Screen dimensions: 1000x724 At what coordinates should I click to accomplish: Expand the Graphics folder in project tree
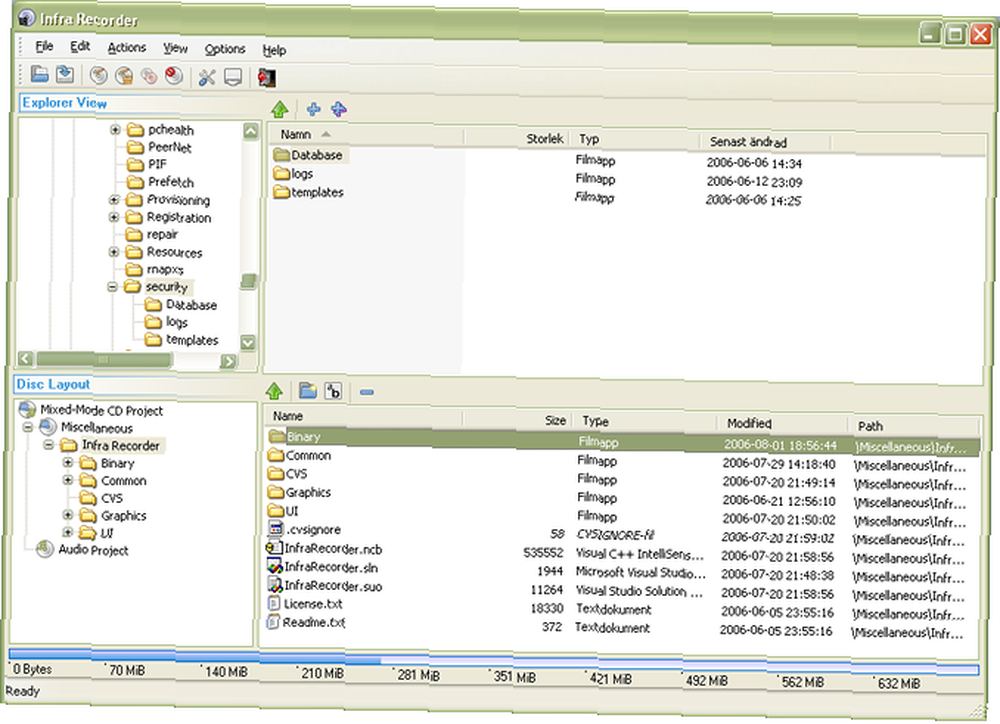tap(68, 514)
